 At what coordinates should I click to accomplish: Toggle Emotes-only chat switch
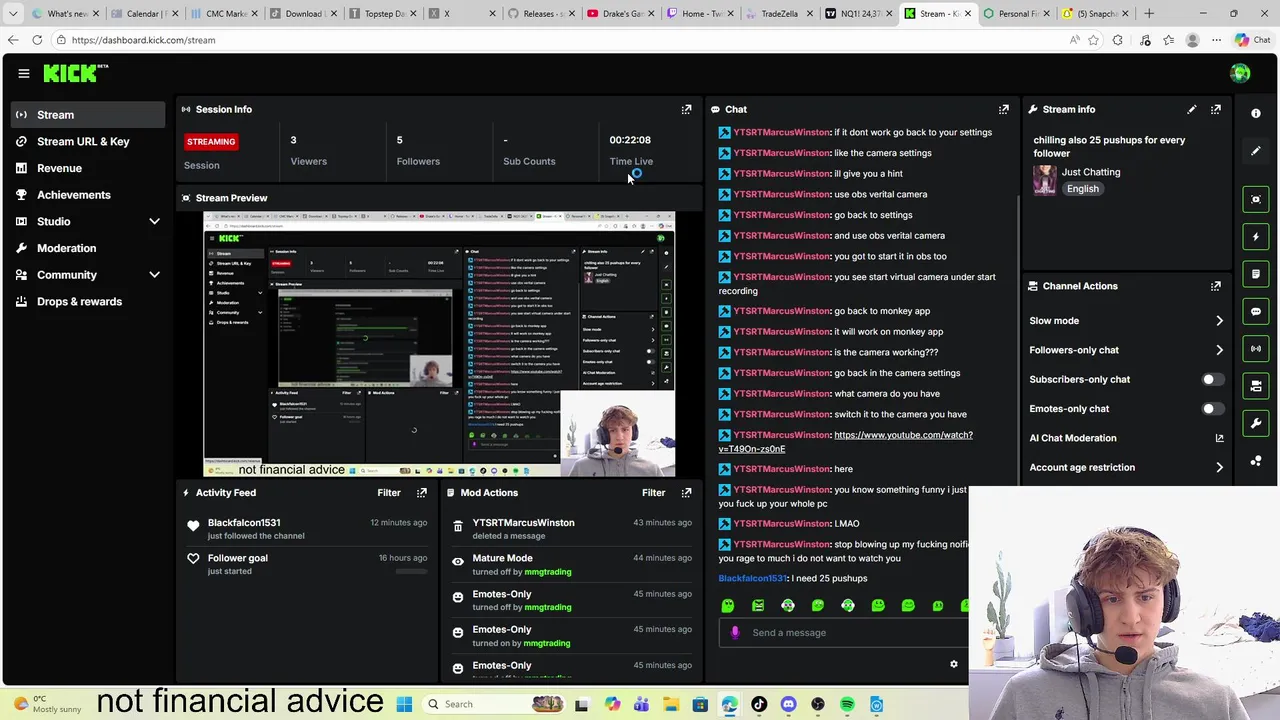(x=1211, y=408)
